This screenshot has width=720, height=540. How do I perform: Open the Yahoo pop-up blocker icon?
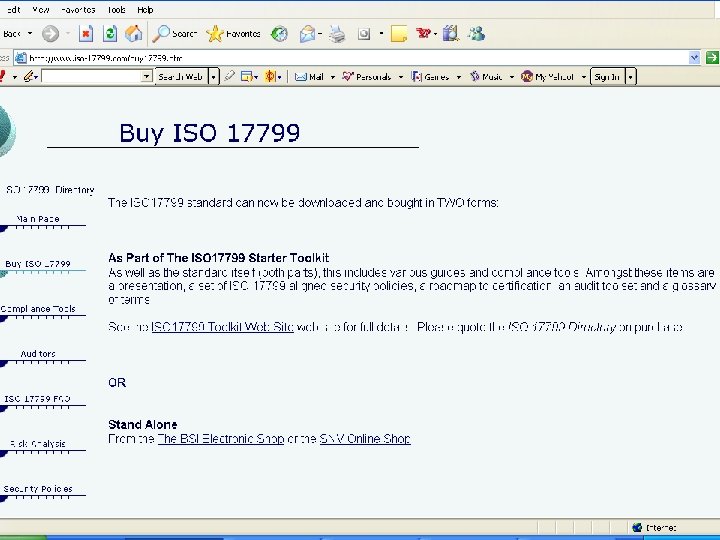point(247,77)
